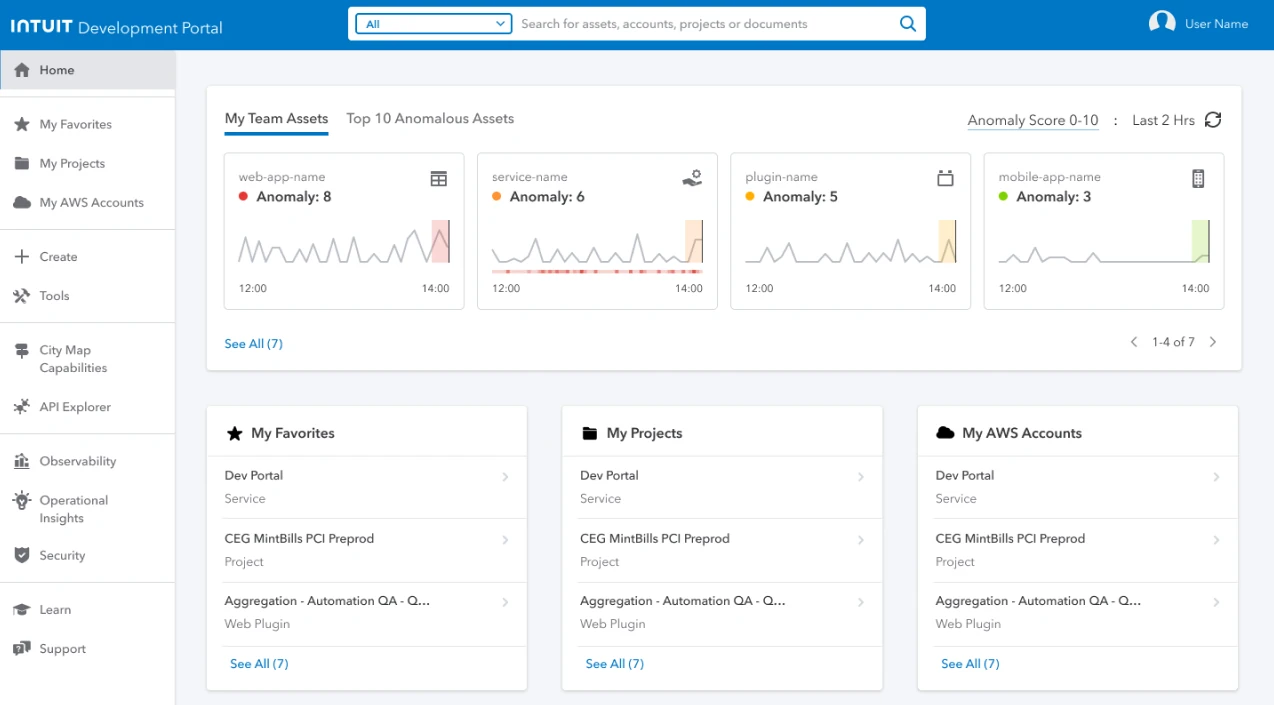Open the Anomaly Score 0-10 selector
The image size is (1274, 705).
click(1033, 120)
